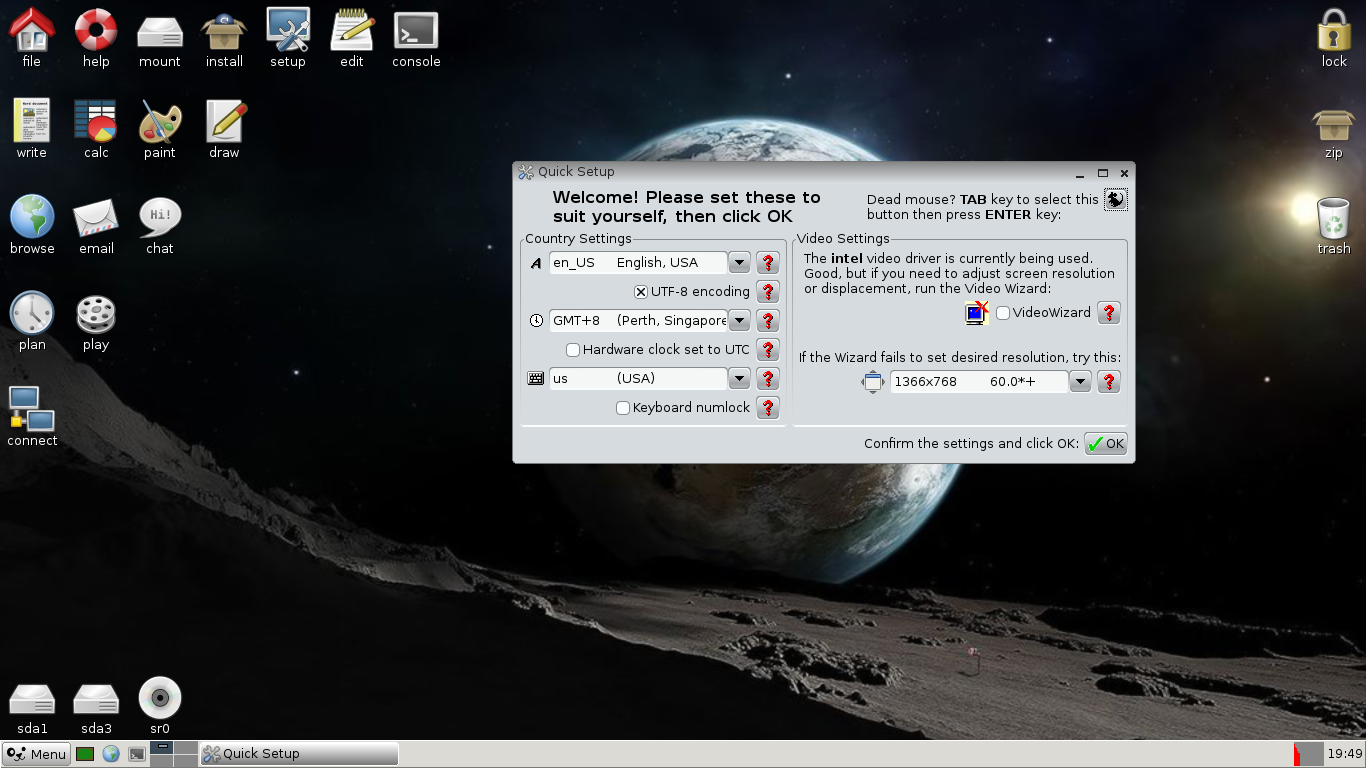This screenshot has height=768, width=1366.
Task: Show help for the 1366x768 resolution setting
Action: click(1108, 381)
